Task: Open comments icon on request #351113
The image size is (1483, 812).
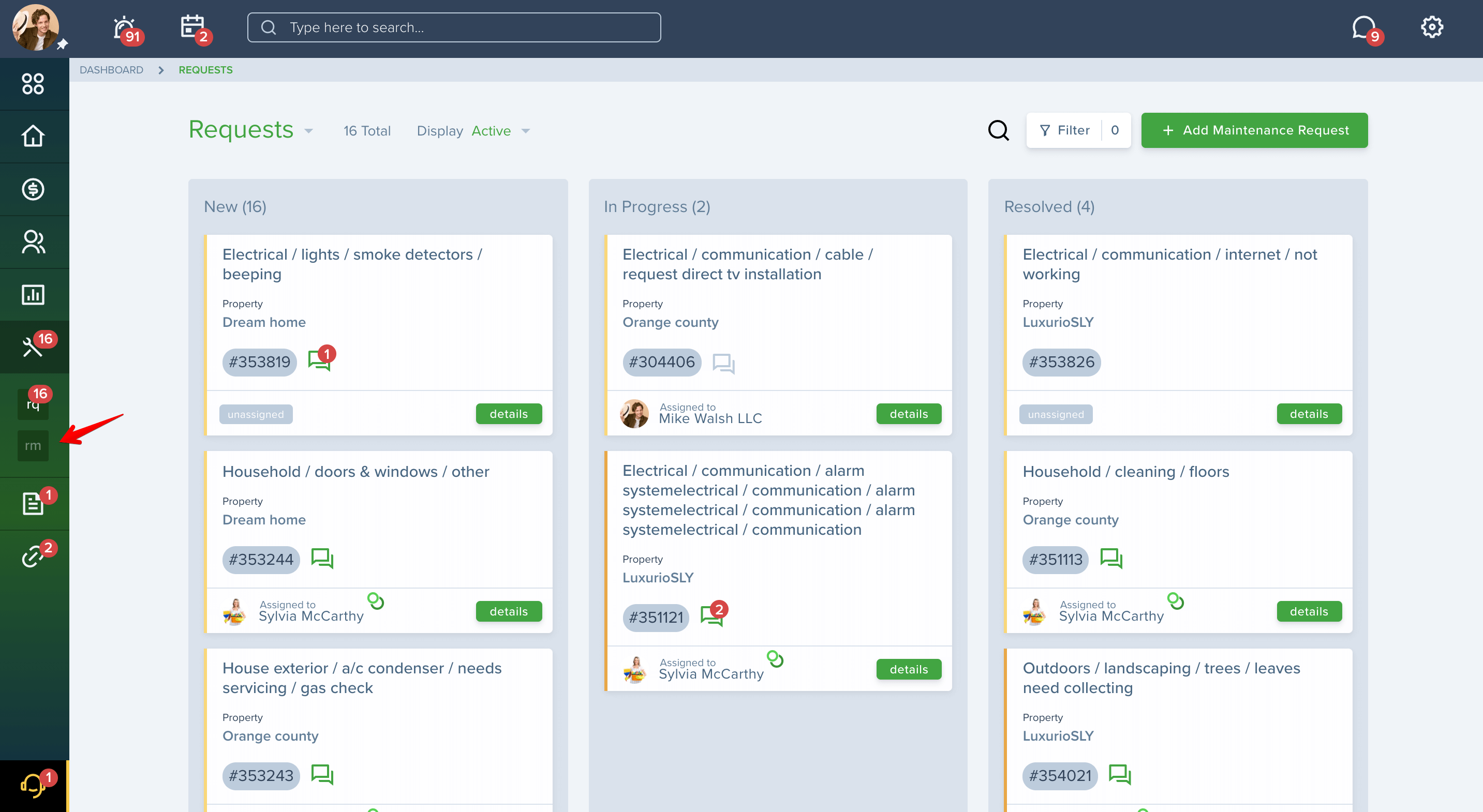Action: coord(1111,558)
